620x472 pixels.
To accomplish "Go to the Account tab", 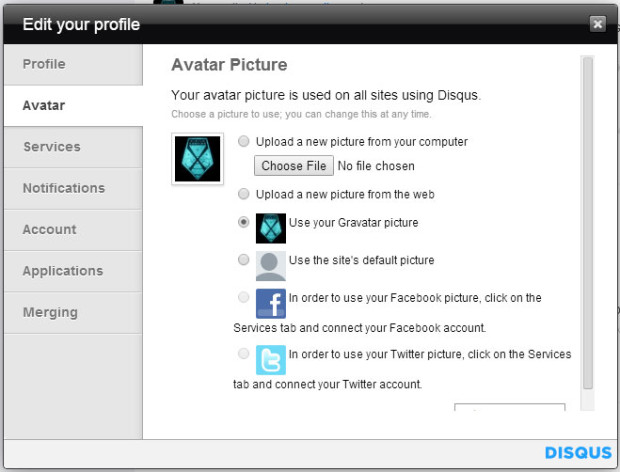I will pyautogui.click(x=73, y=230).
